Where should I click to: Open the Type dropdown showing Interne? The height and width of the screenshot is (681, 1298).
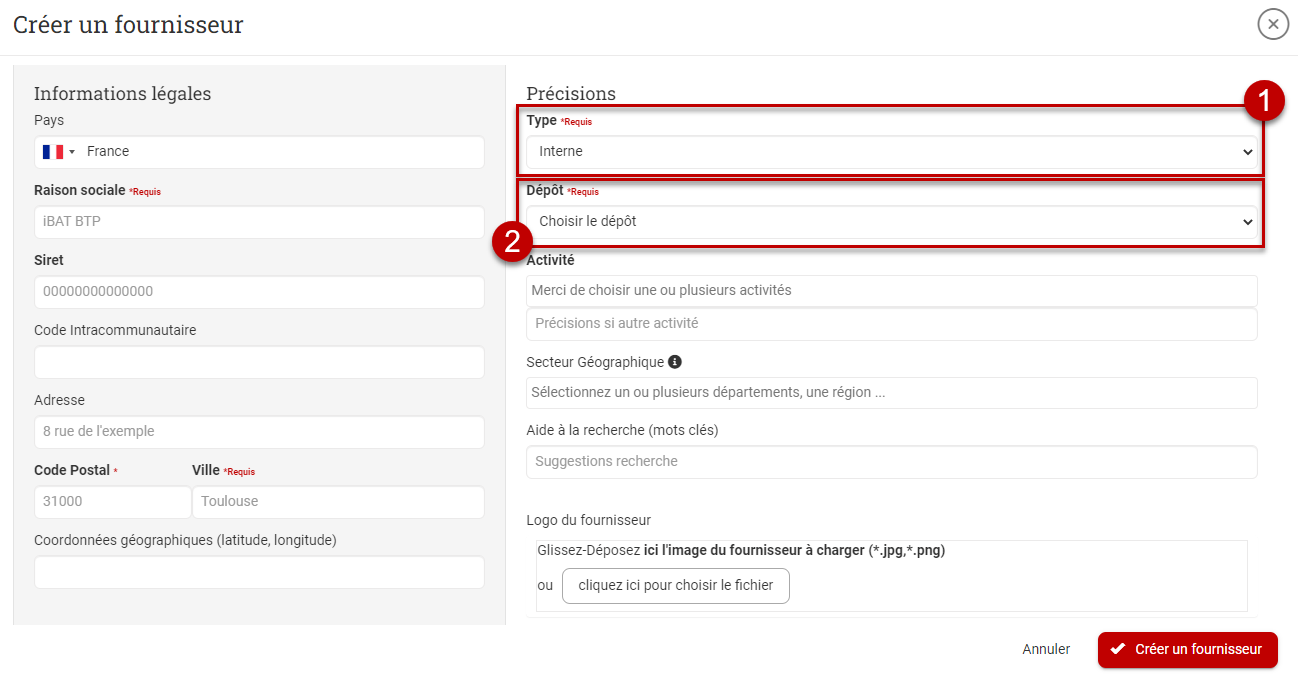892,152
